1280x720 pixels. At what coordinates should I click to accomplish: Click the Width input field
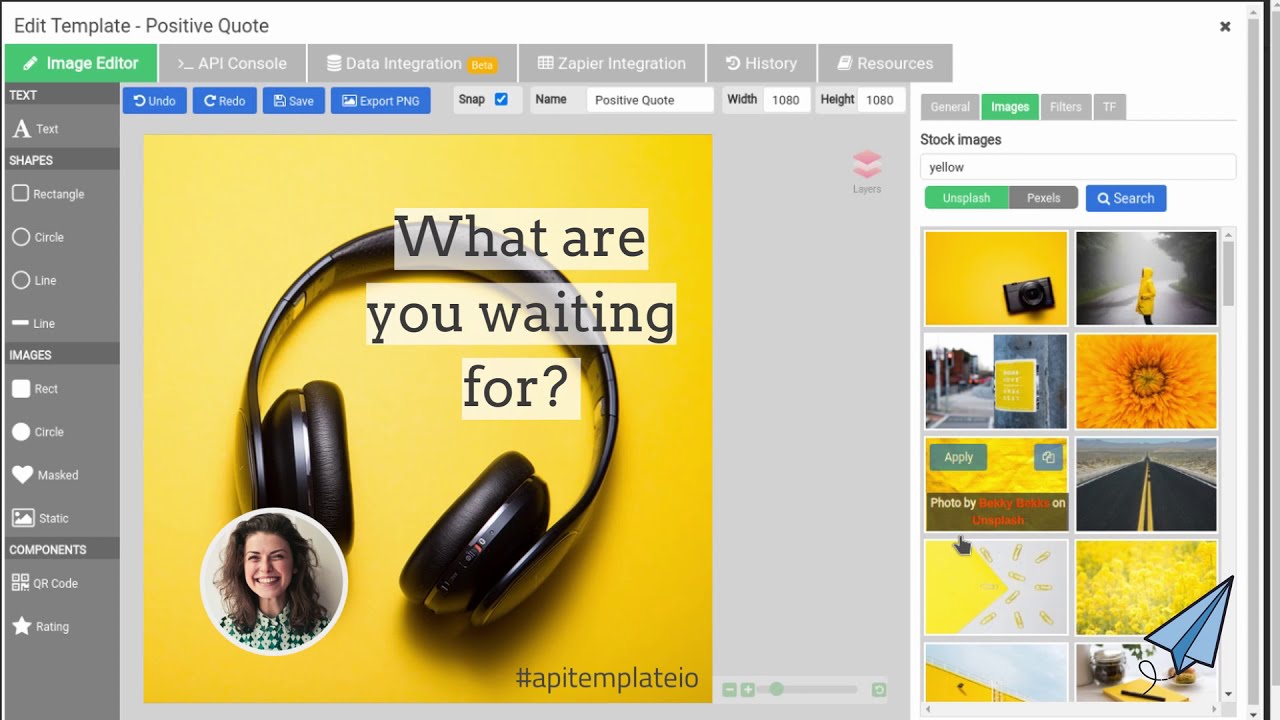(x=786, y=100)
